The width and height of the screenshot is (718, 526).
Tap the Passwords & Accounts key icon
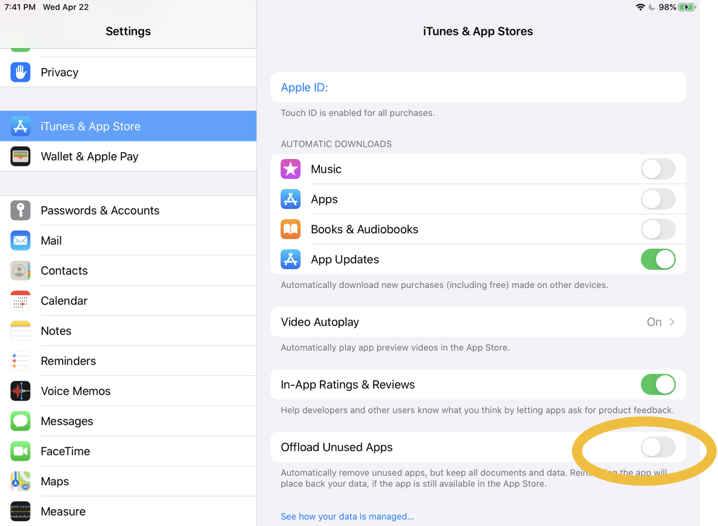click(x=20, y=210)
